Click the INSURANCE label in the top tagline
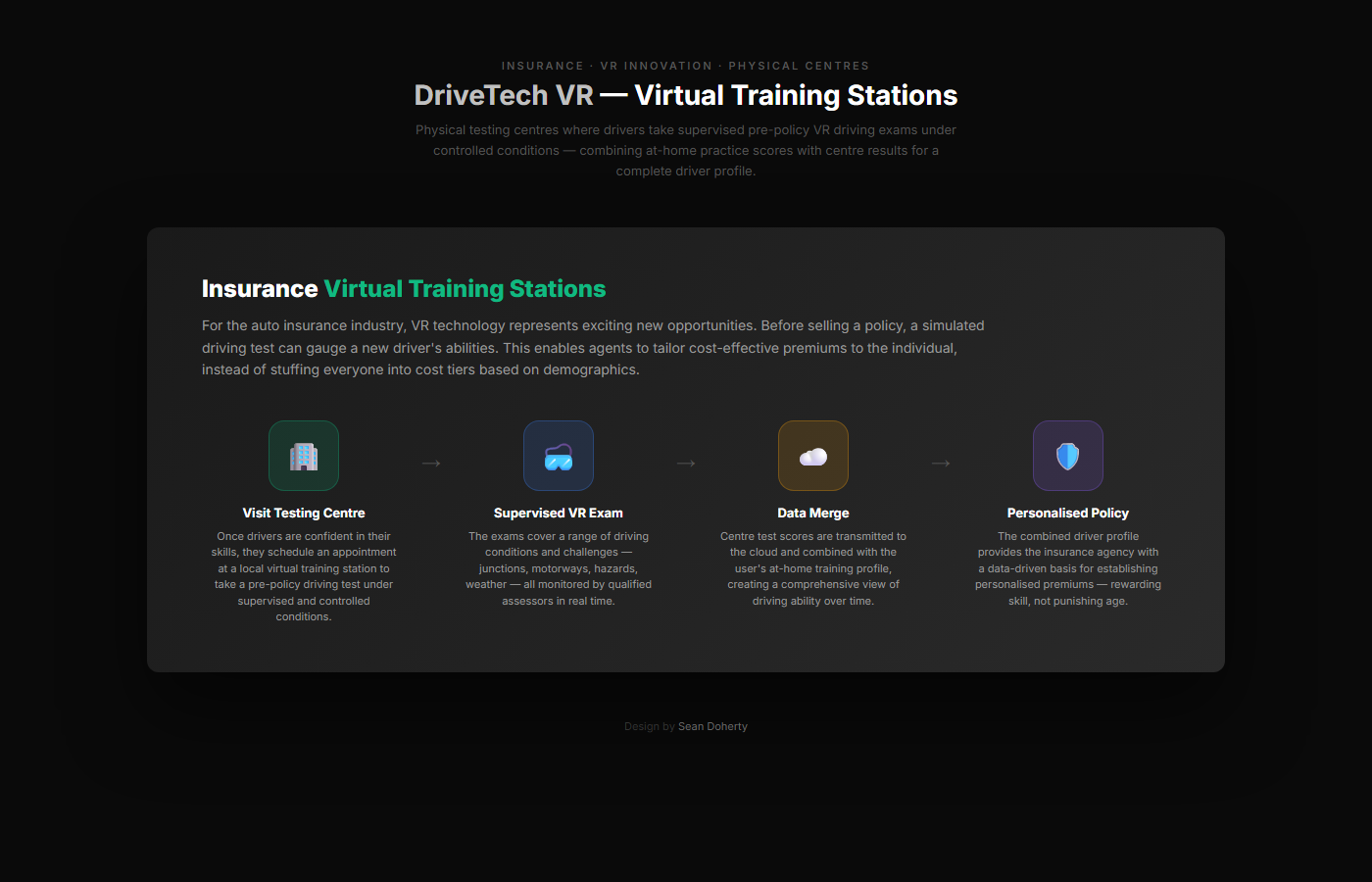 (542, 66)
